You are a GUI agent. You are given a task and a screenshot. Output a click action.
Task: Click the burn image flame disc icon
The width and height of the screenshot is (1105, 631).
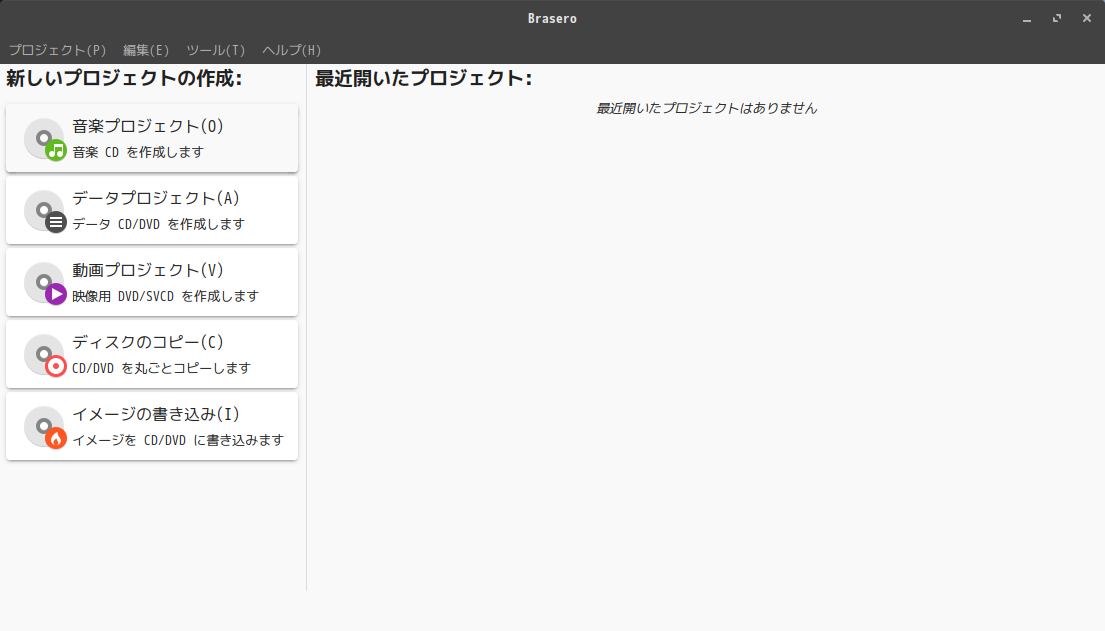tap(45, 427)
